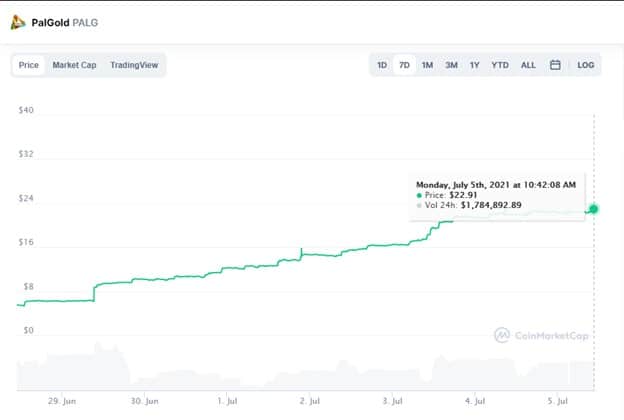Toggle LOG scale on the chart
This screenshot has width=624, height=420.
coord(586,65)
